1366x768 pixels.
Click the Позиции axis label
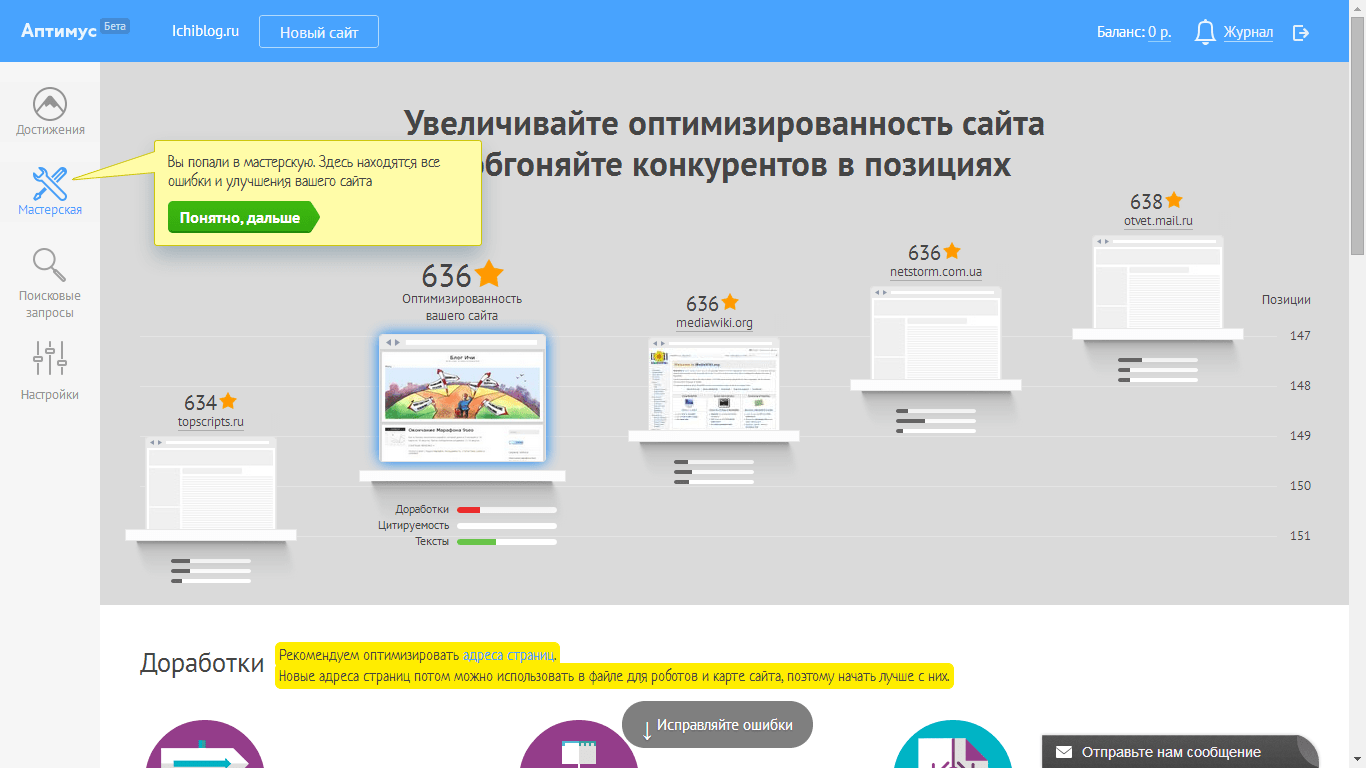coord(1286,299)
